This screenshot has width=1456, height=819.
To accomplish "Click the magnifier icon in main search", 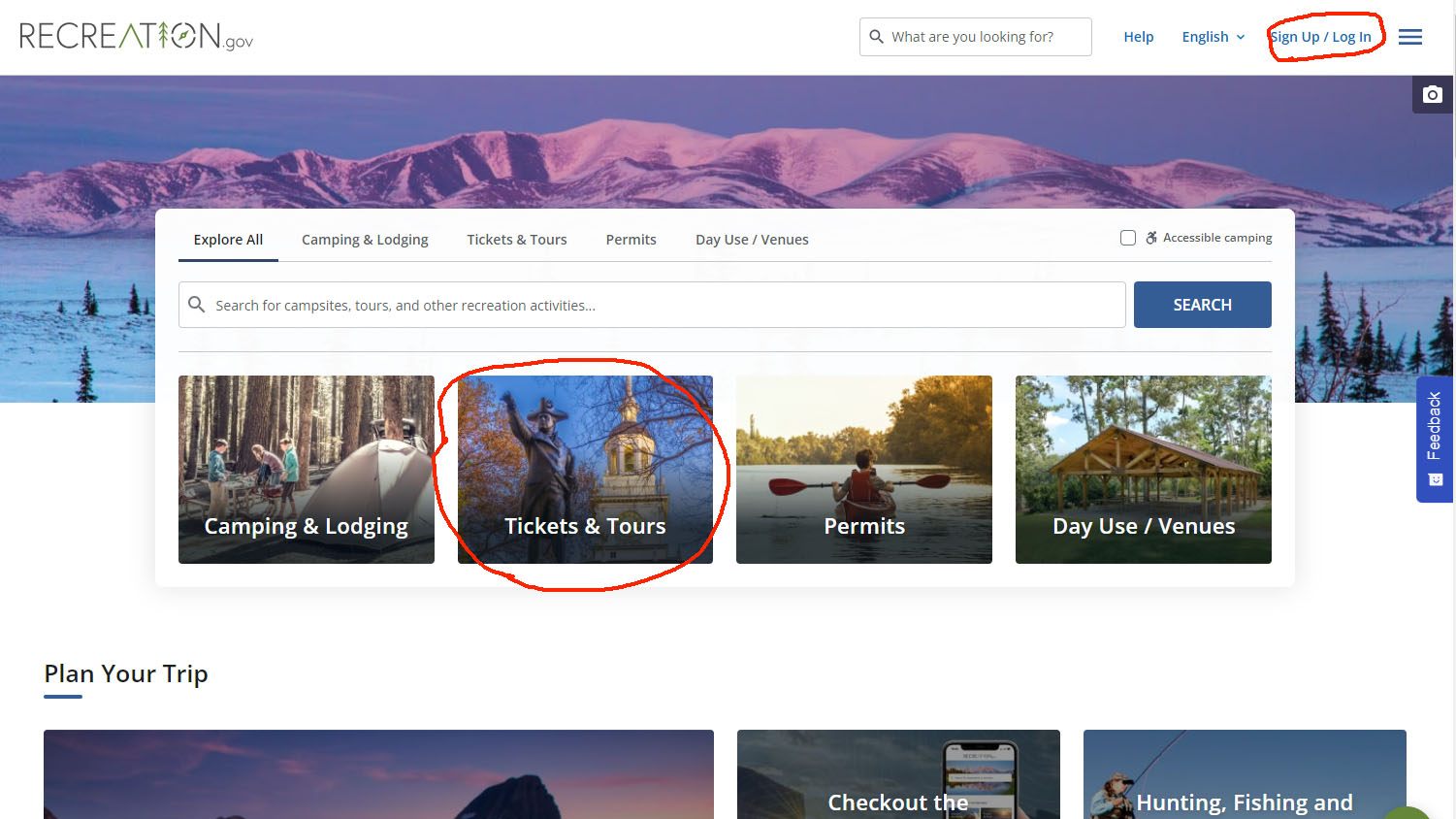I will (197, 305).
